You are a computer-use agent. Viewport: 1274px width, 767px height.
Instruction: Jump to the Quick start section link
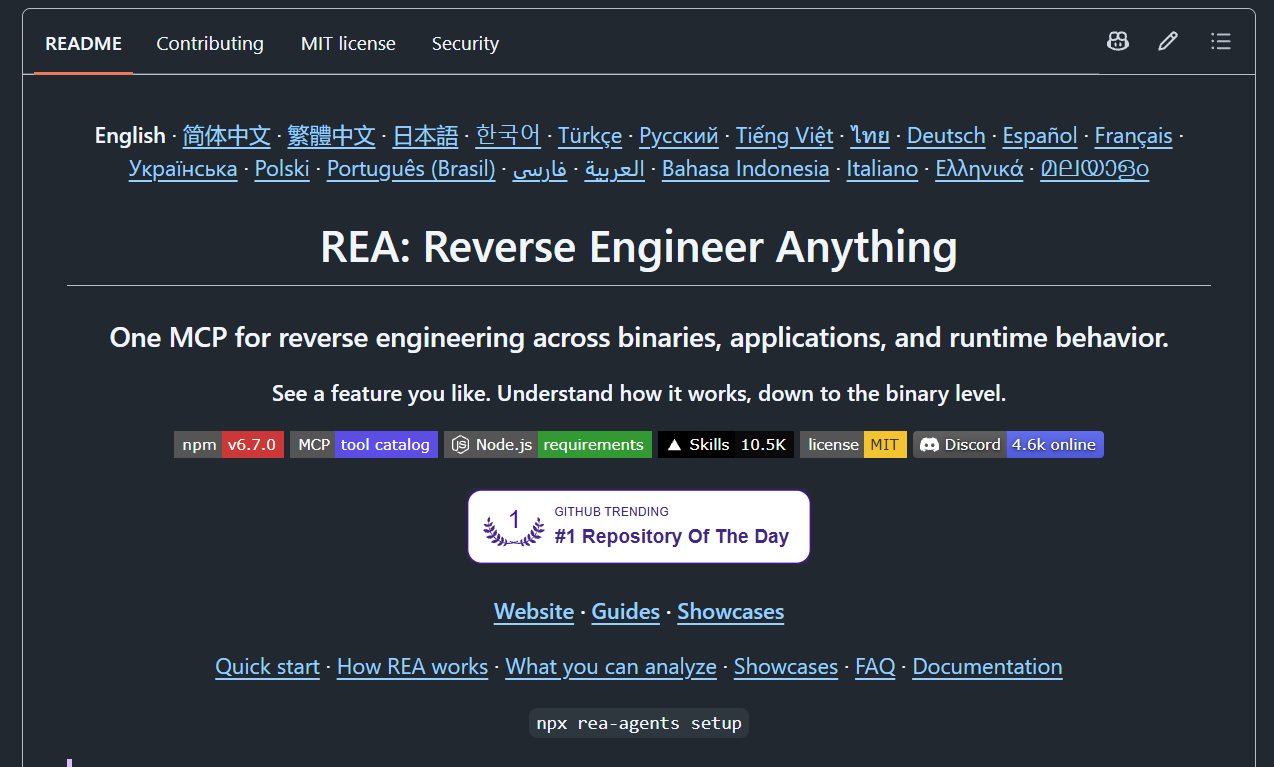click(x=268, y=667)
